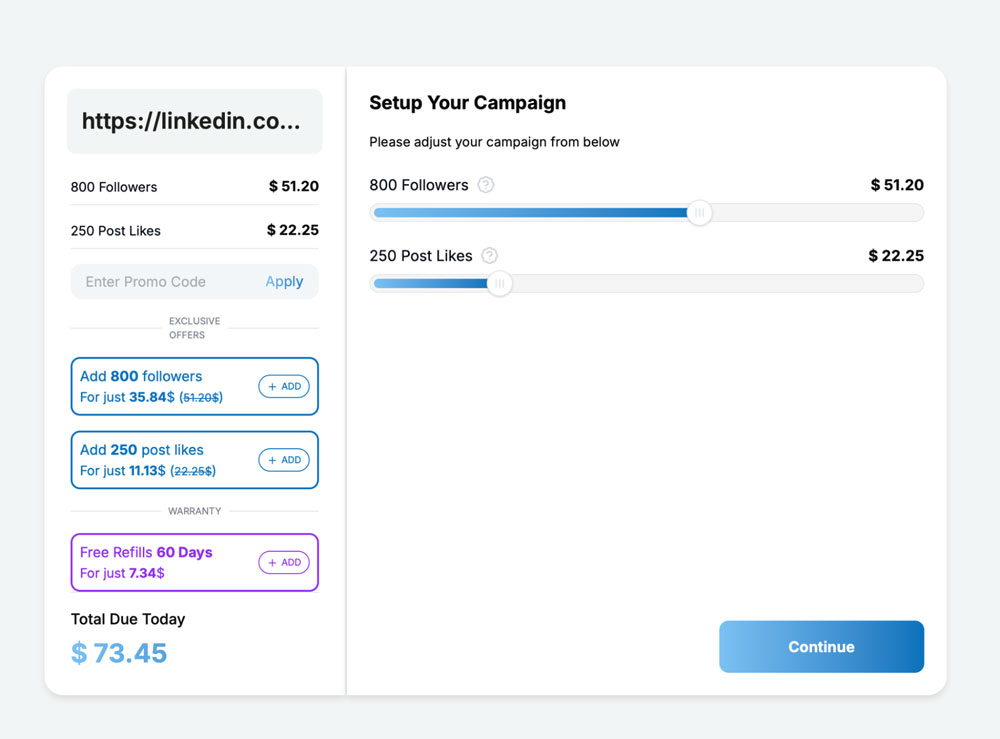Click the 800 Followers row in the order summary
The image size is (1000, 739).
(x=114, y=187)
